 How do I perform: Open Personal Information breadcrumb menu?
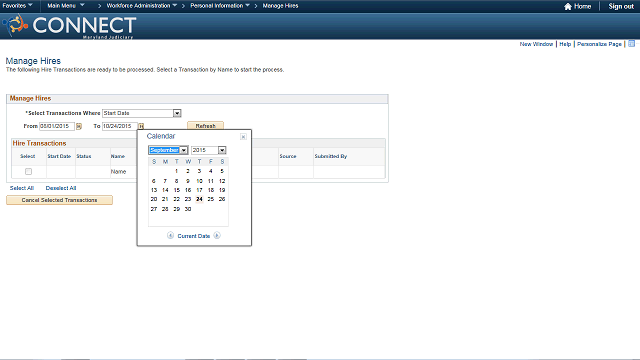click(x=220, y=6)
